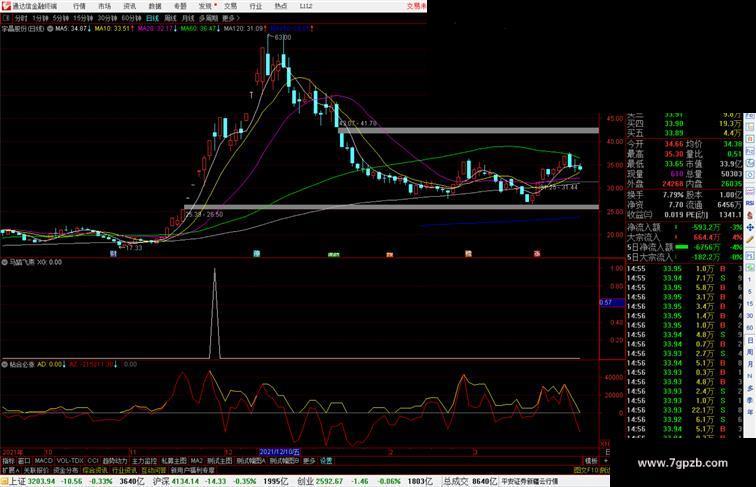This screenshot has height=487, width=756.
Task: Click 更多 in the indicator bar
Action: tap(309, 461)
